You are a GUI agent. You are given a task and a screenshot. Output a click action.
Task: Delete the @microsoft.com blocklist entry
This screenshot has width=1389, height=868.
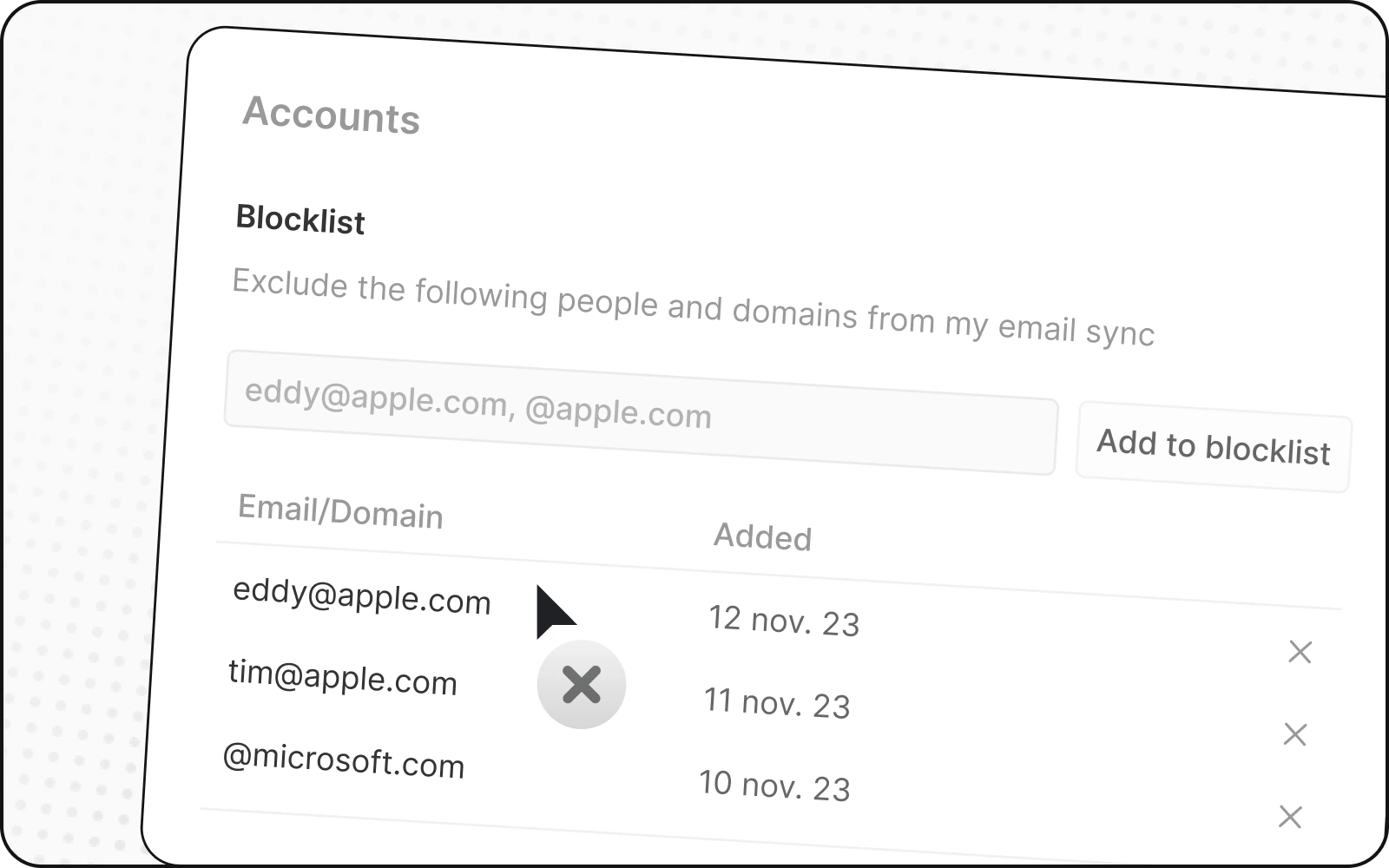[1290, 817]
